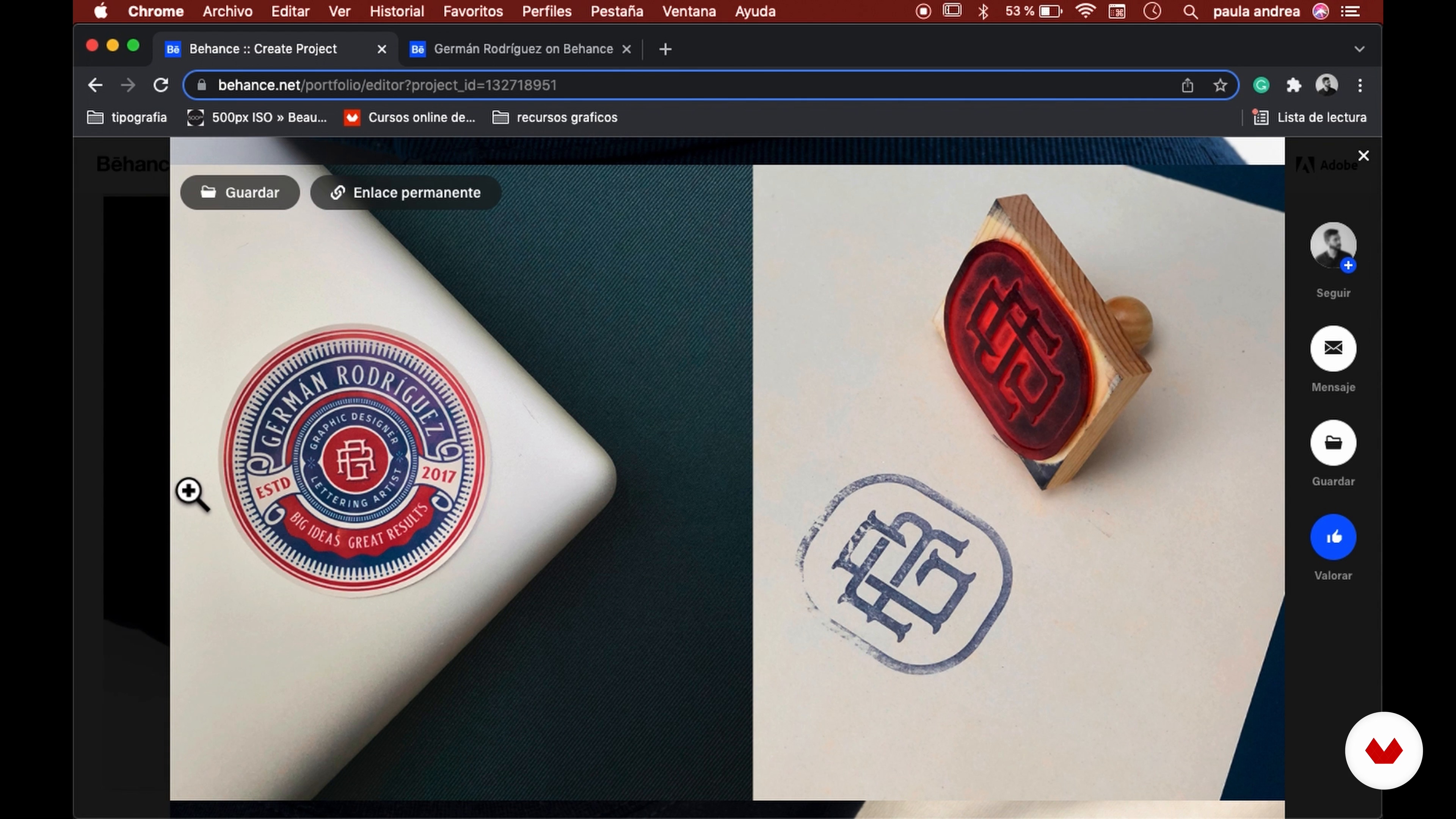The height and width of the screenshot is (819, 1456).
Task: Open the Ver menu
Action: 339,11
